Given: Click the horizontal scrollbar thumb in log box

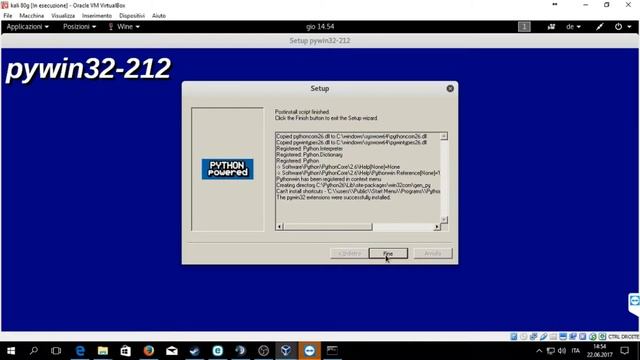Looking at the screenshot, I should (x=328, y=227).
